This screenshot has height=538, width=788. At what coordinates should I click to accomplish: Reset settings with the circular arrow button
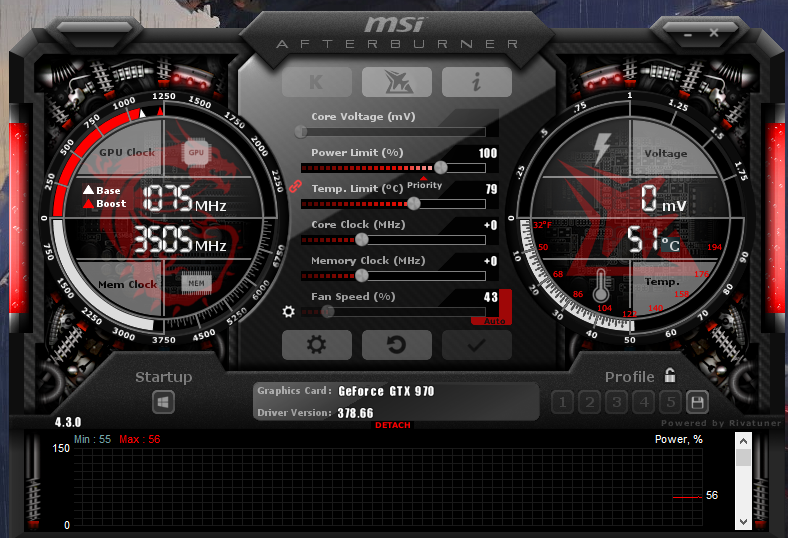pos(397,345)
